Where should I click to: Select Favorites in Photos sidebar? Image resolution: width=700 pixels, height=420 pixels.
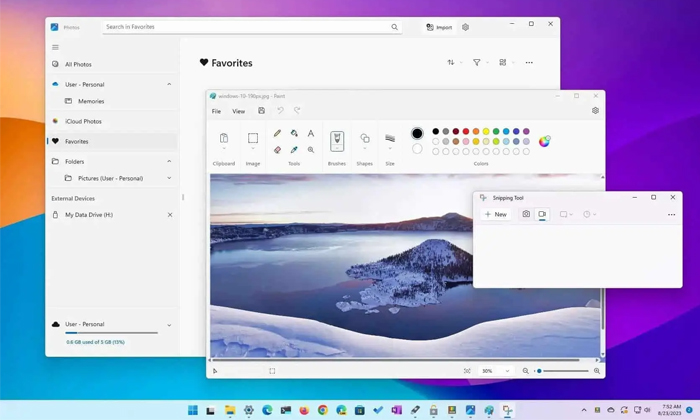pyautogui.click(x=112, y=141)
